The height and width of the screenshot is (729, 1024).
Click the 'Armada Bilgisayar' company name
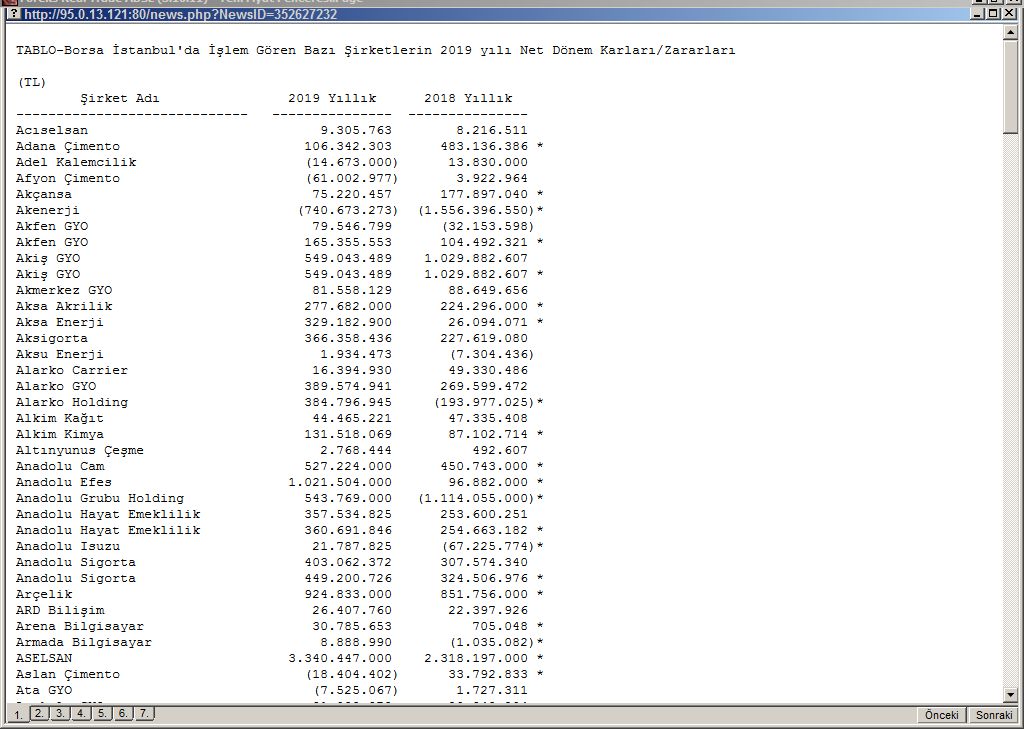pos(84,642)
